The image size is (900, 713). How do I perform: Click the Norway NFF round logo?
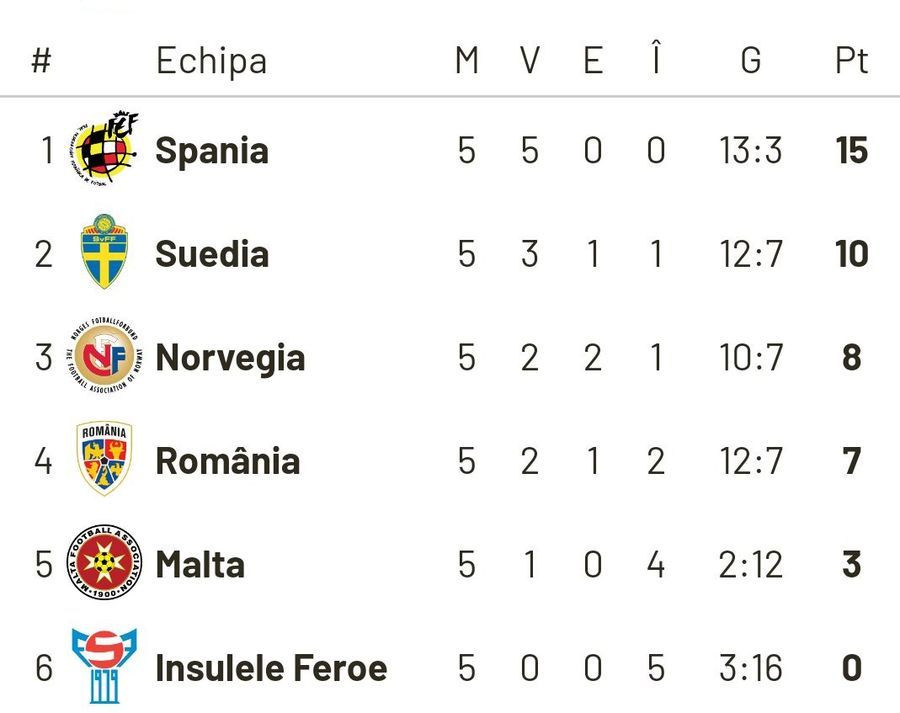104,355
